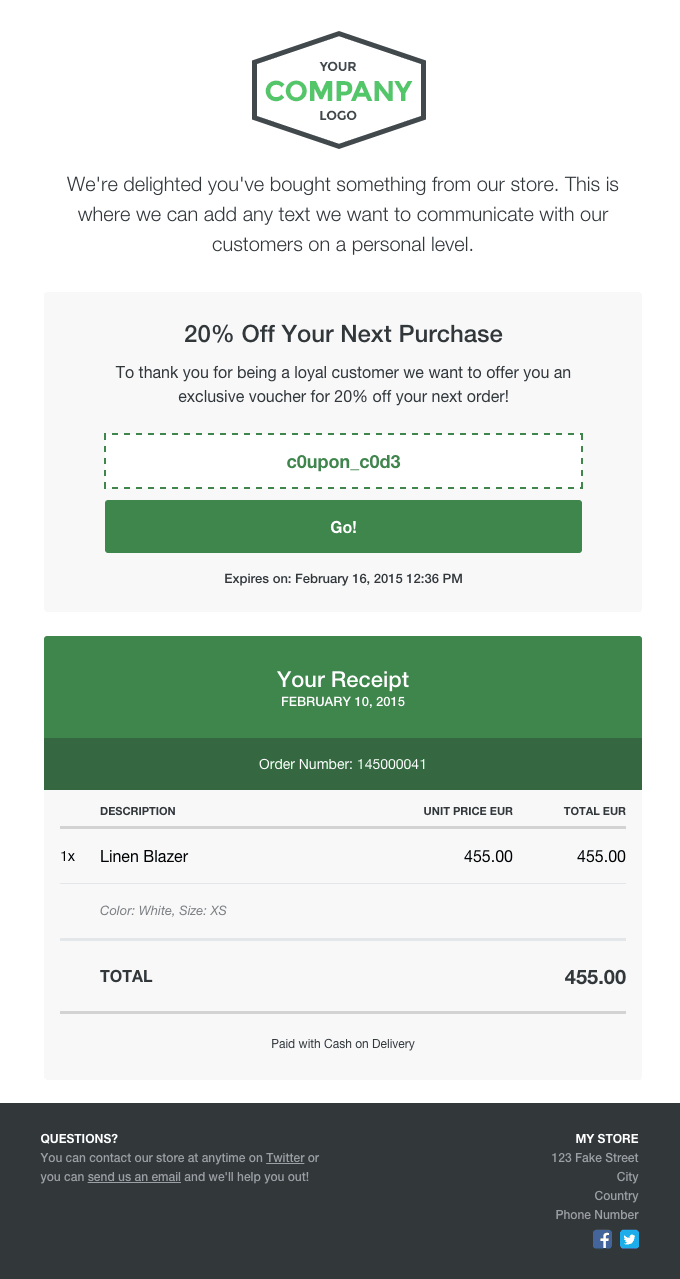Click the "Your Receipt" header title
The width and height of the screenshot is (680, 1279).
click(x=343, y=680)
